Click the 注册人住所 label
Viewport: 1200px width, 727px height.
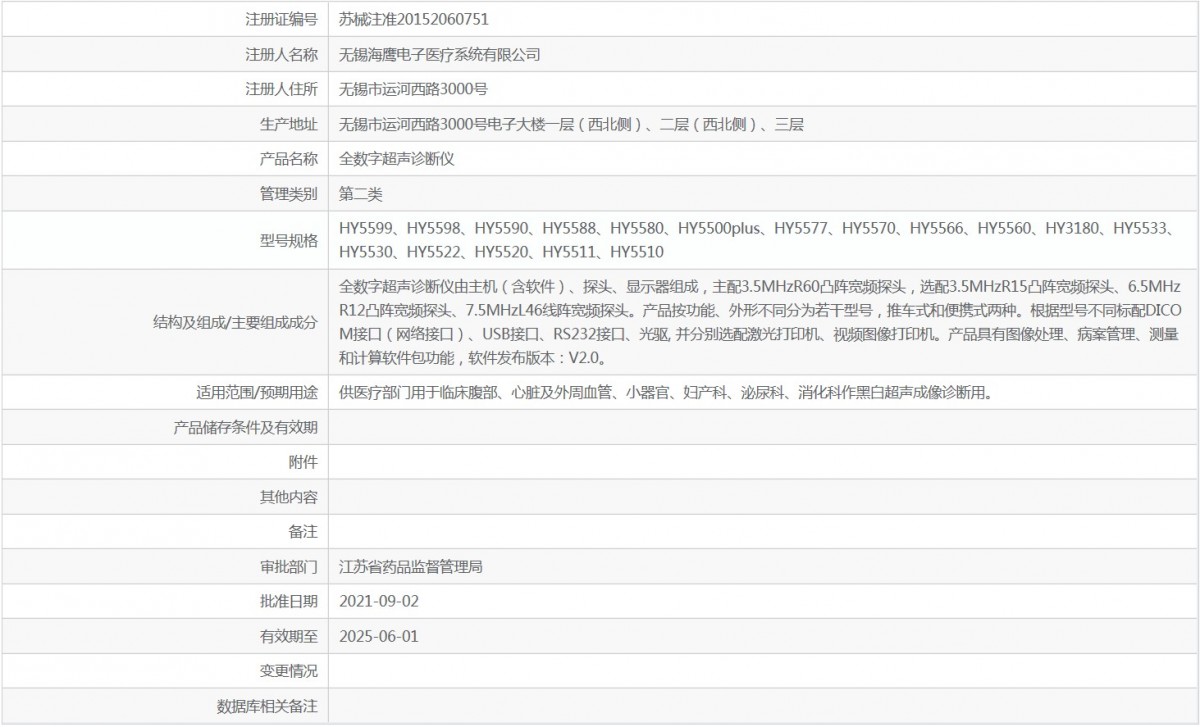click(x=281, y=89)
